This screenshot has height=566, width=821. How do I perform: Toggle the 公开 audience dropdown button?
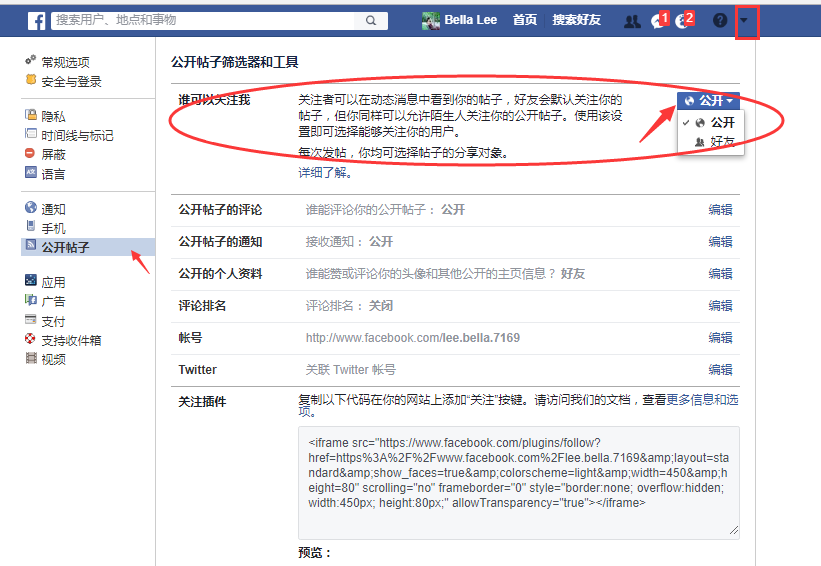tap(708, 101)
